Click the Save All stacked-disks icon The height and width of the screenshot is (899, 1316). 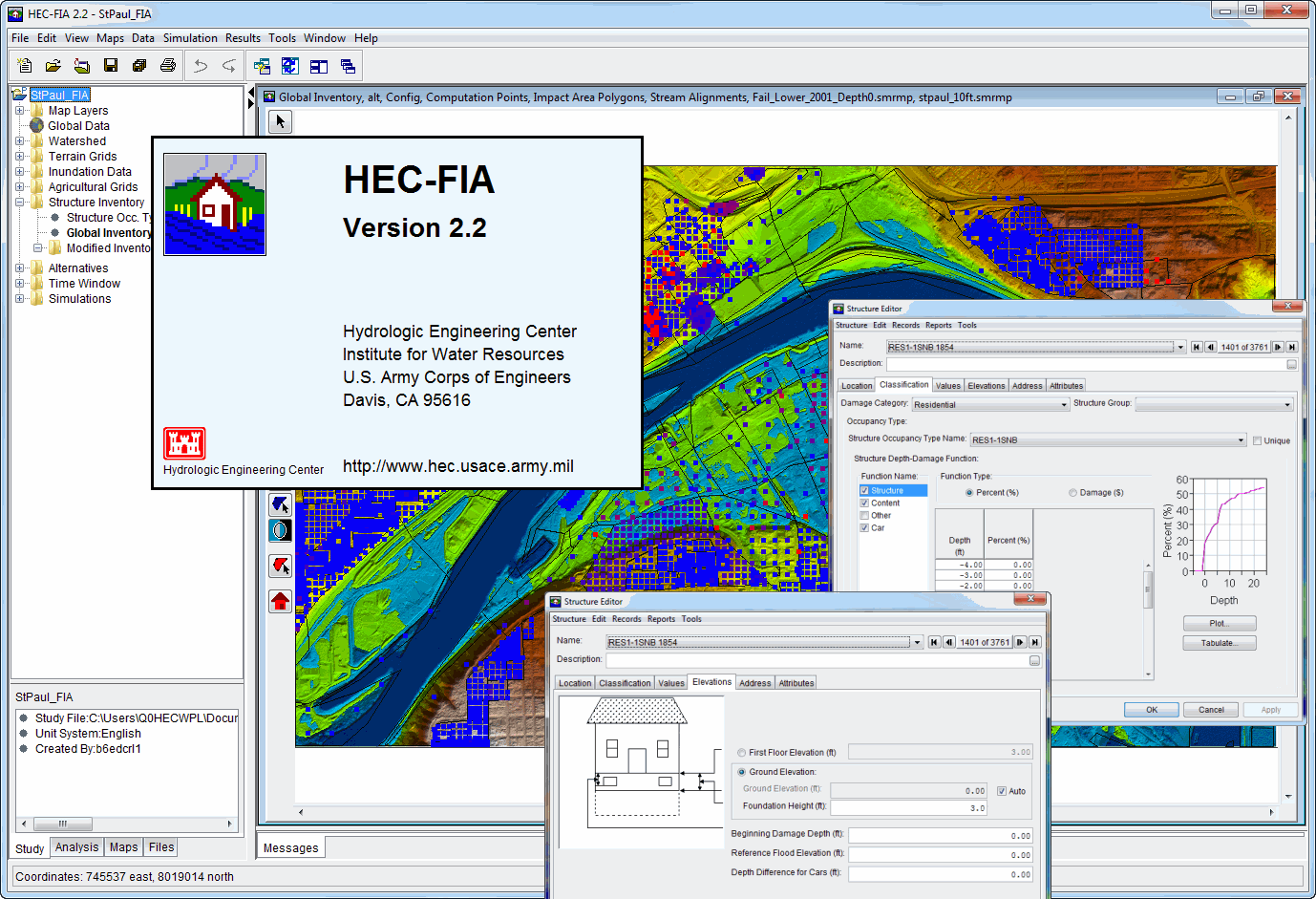pyautogui.click(x=139, y=66)
